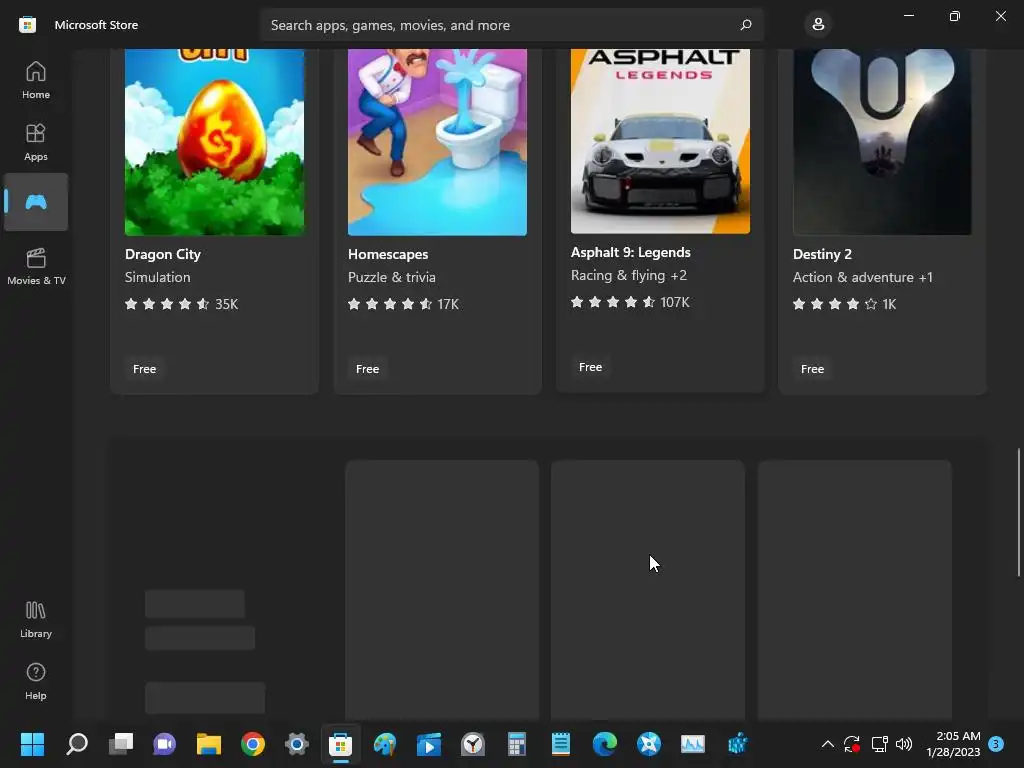Open Settings gear on taskbar
Screen dimensions: 1024x768
pos(296,744)
